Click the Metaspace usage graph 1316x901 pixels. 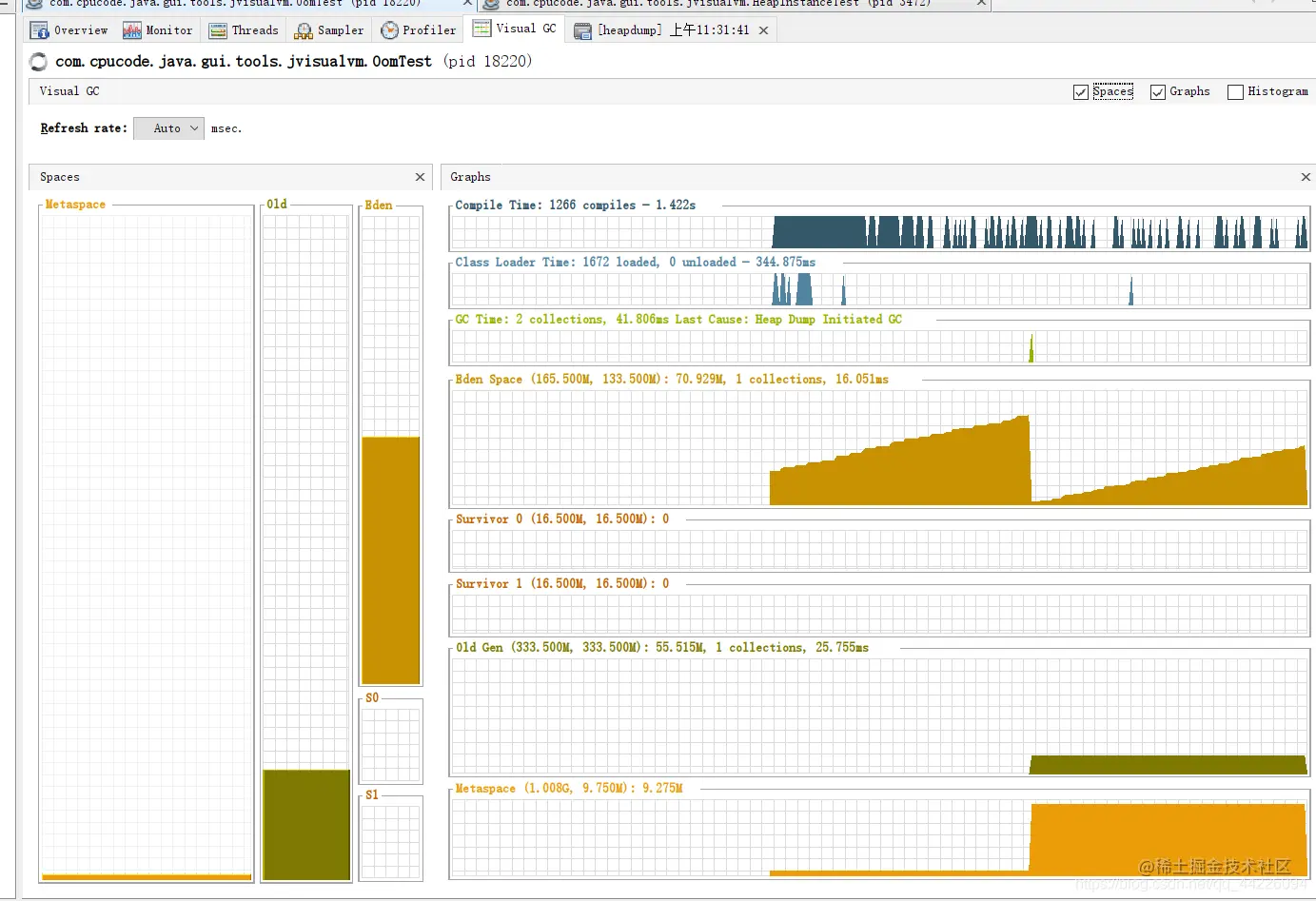point(880,837)
